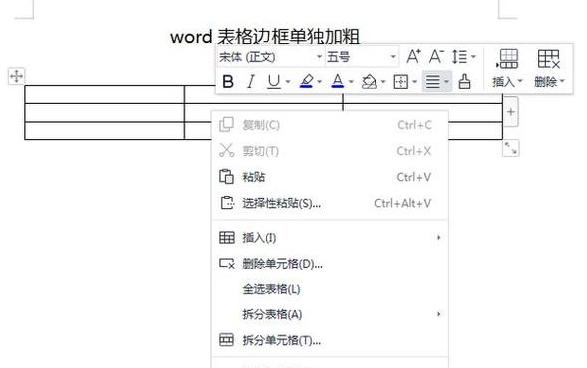The image size is (587, 368).
Task: Select the format painter brush
Action: point(465,81)
